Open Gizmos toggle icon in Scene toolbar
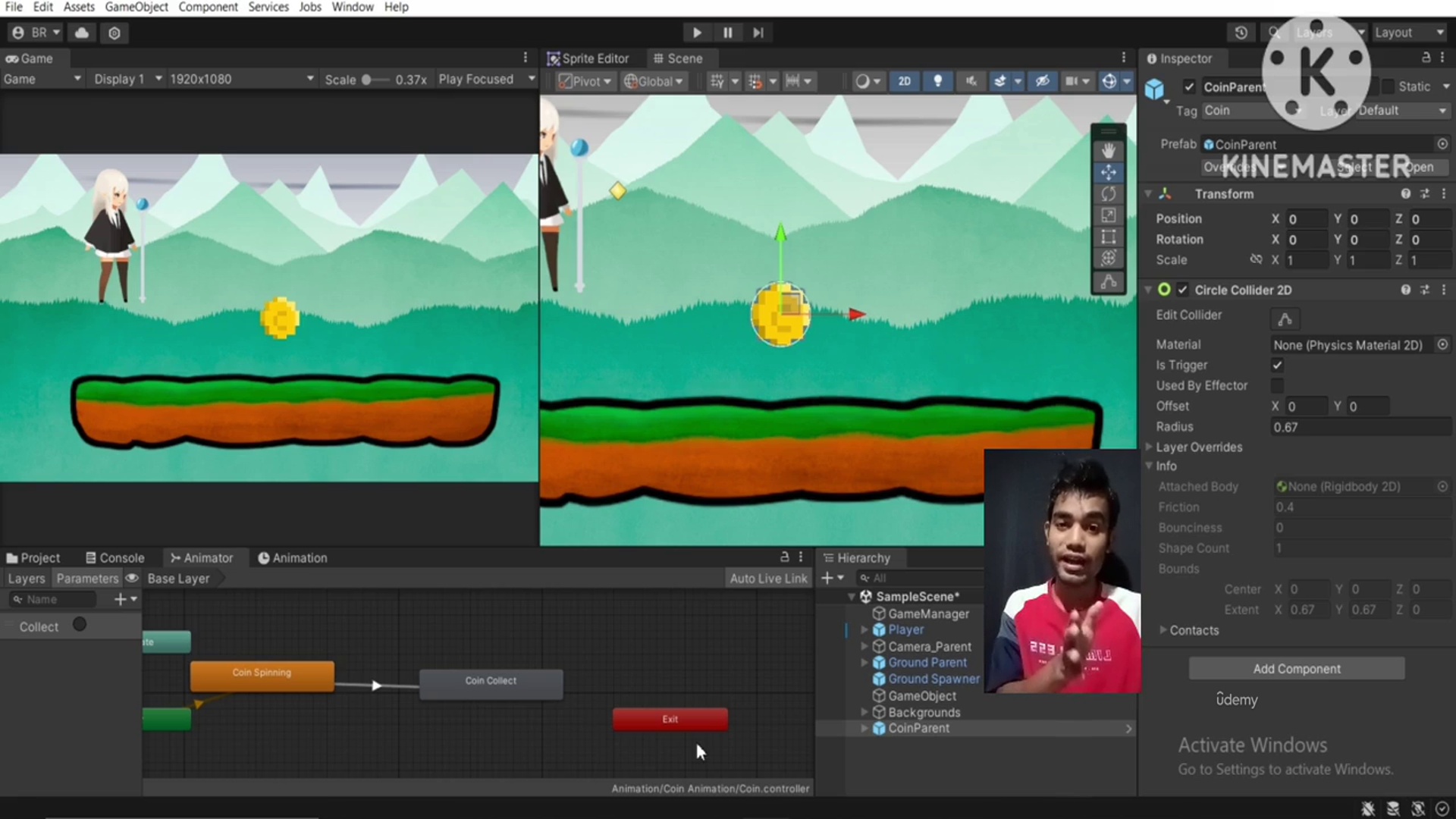Viewport: 1456px width, 819px height. [1109, 81]
